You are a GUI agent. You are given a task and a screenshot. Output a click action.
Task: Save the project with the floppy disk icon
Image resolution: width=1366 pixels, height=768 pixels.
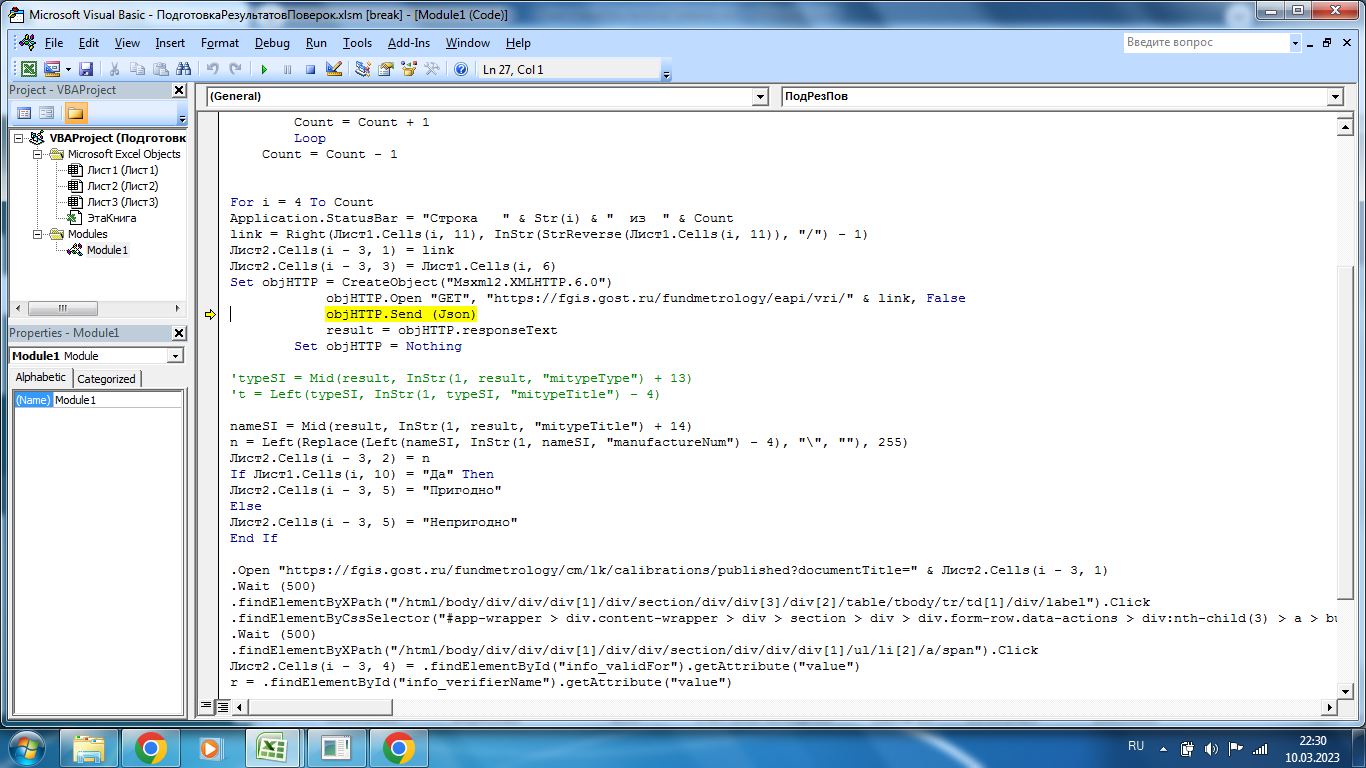[86, 69]
